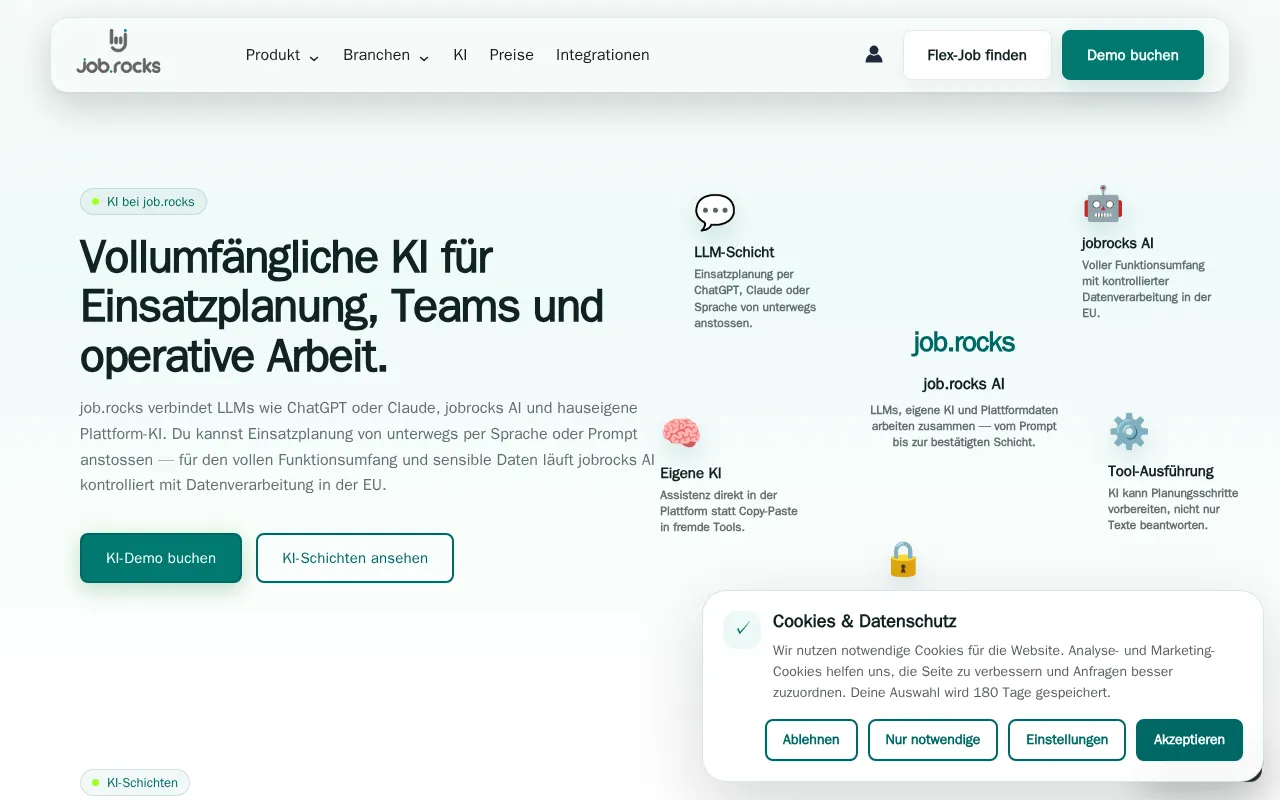The height and width of the screenshot is (800, 1280).
Task: Click the KI-Schichten badge near the page bottom
Action: point(135,783)
